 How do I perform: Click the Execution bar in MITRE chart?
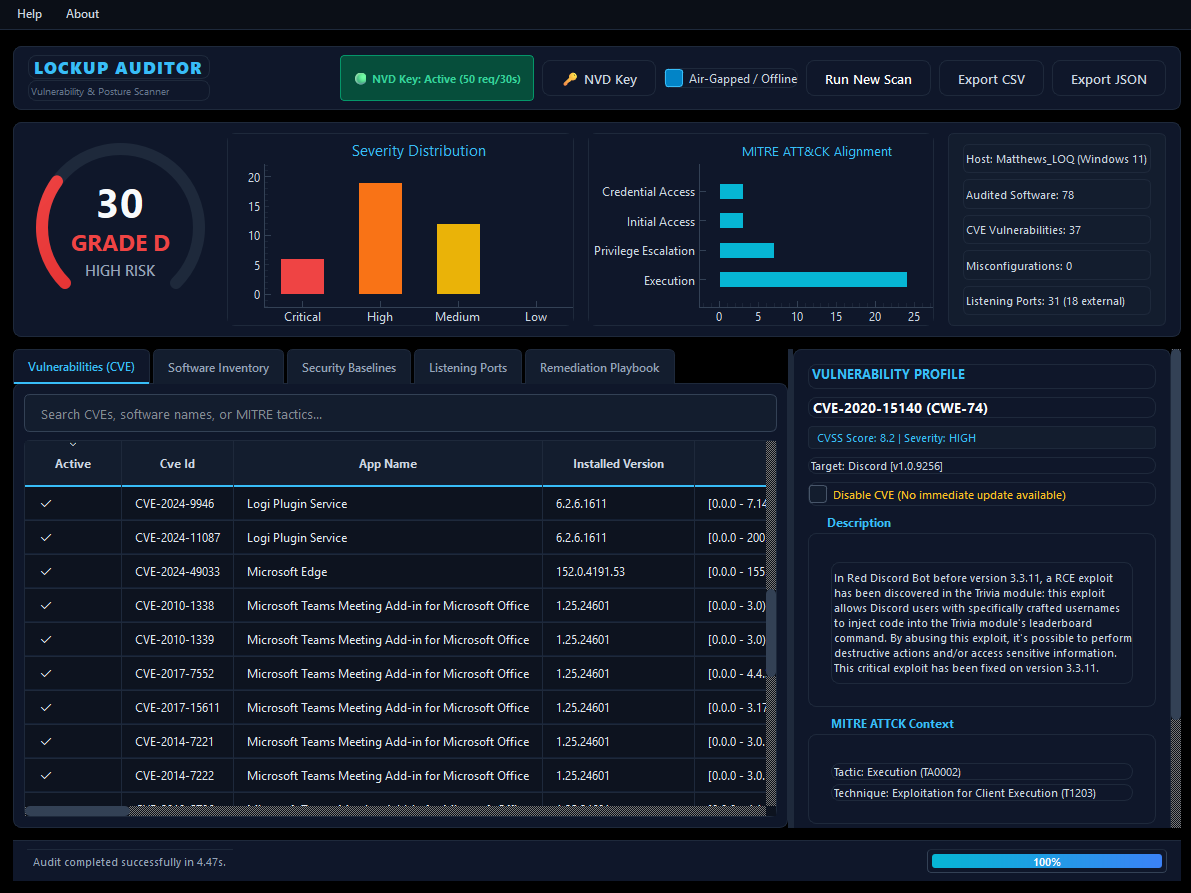(813, 279)
